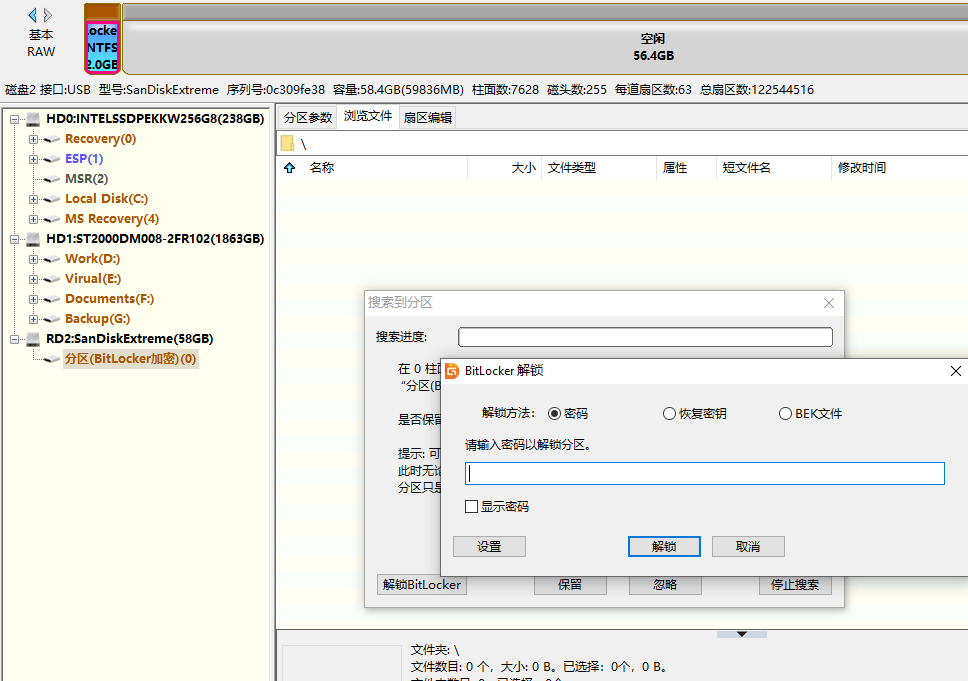
Task: Click HD1 hard disk icon in tree
Action: 33,239
